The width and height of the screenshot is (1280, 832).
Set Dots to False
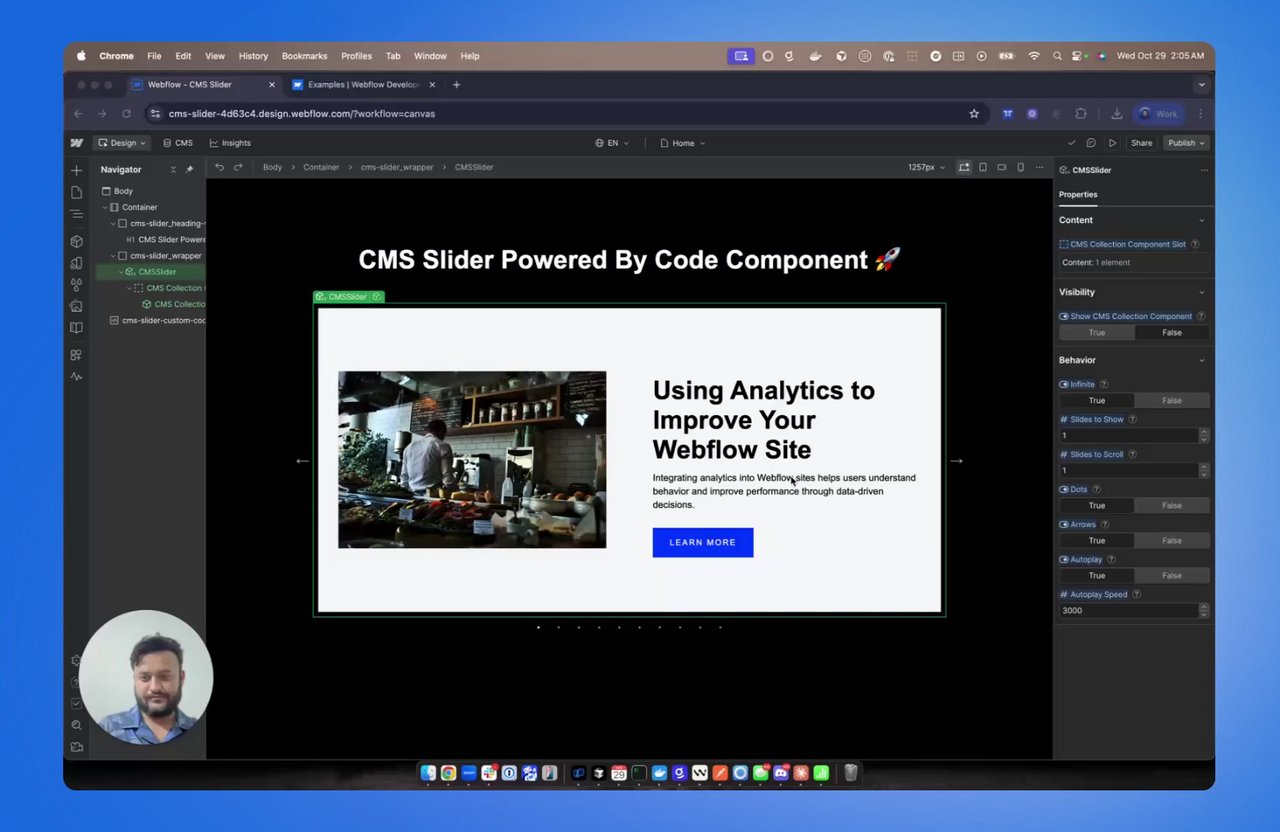(x=1172, y=506)
